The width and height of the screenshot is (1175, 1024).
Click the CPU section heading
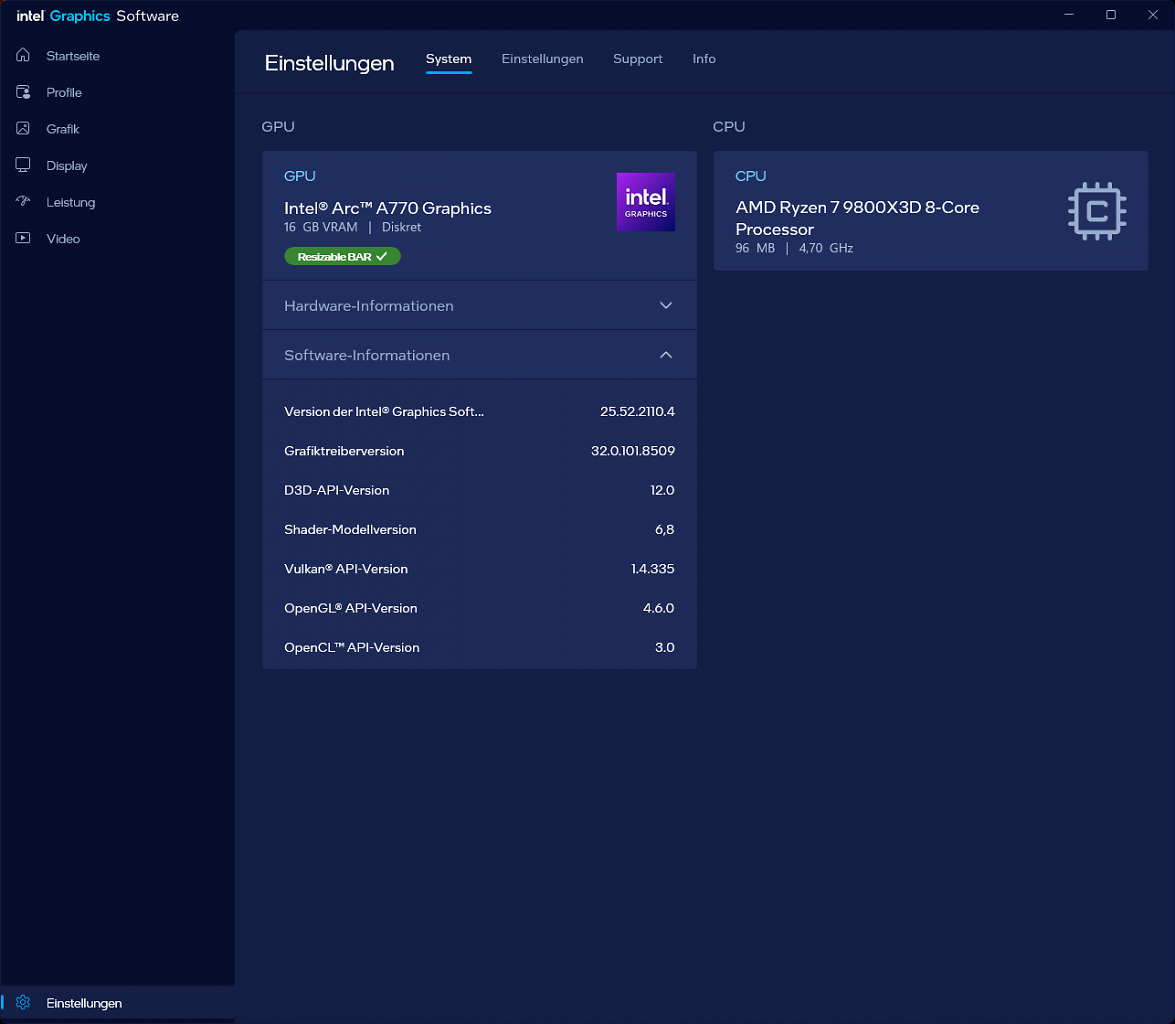pos(729,127)
